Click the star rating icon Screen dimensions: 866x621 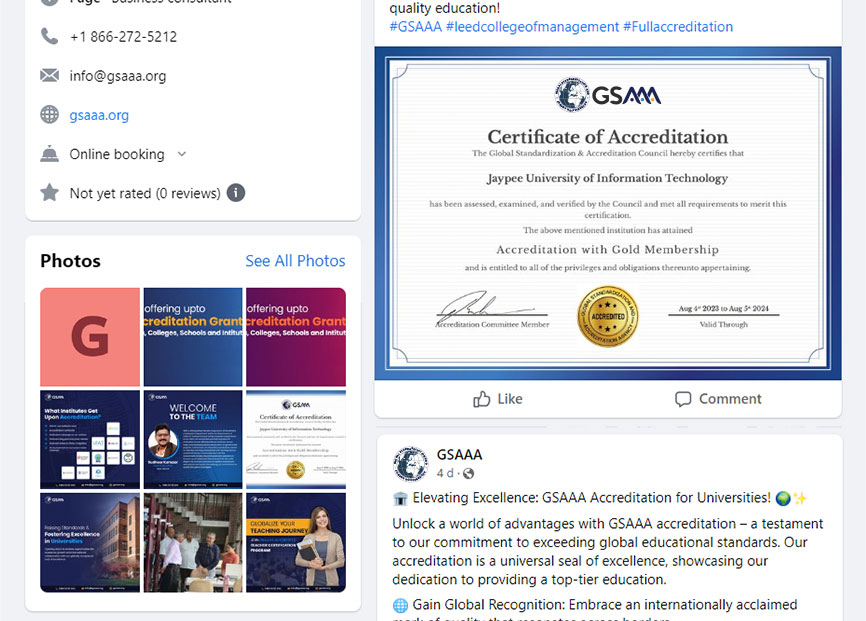pyautogui.click(x=49, y=192)
